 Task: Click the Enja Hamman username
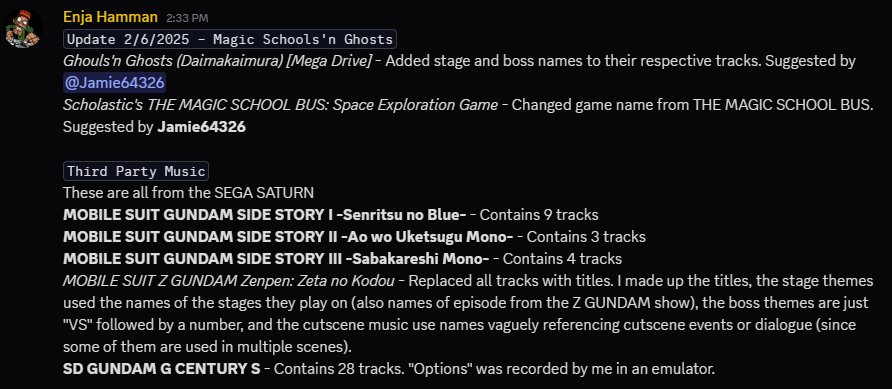(x=110, y=17)
